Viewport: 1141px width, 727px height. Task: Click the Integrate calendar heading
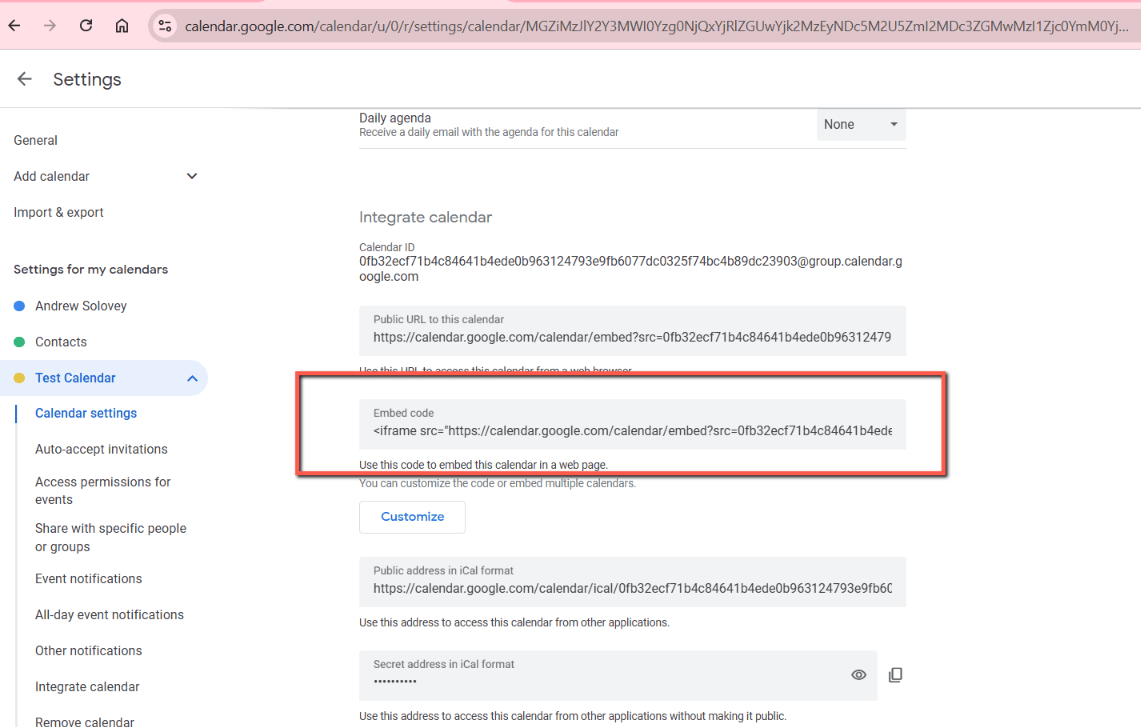(x=426, y=217)
